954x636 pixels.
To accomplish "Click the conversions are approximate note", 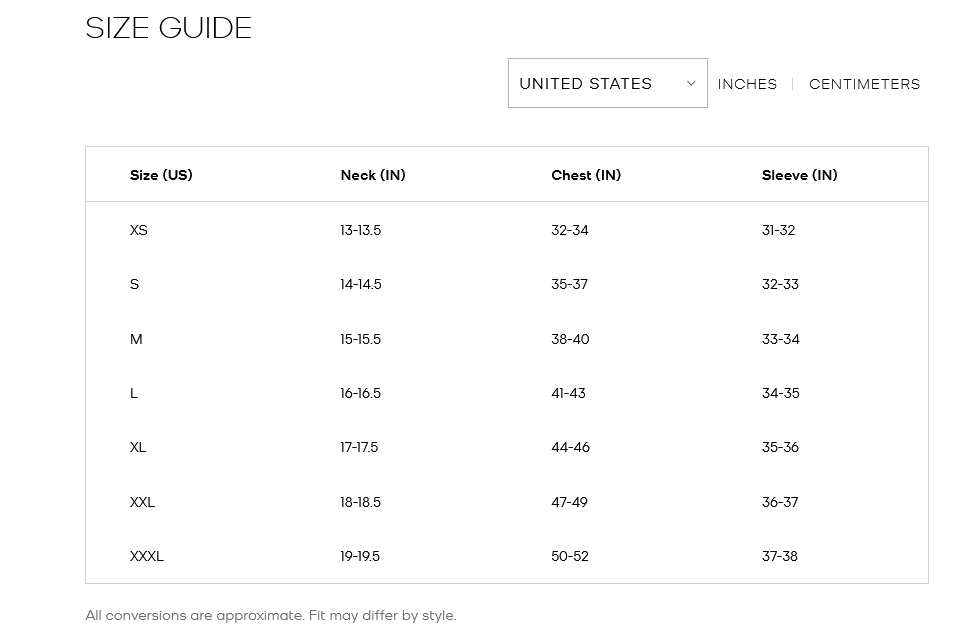I will pos(271,615).
